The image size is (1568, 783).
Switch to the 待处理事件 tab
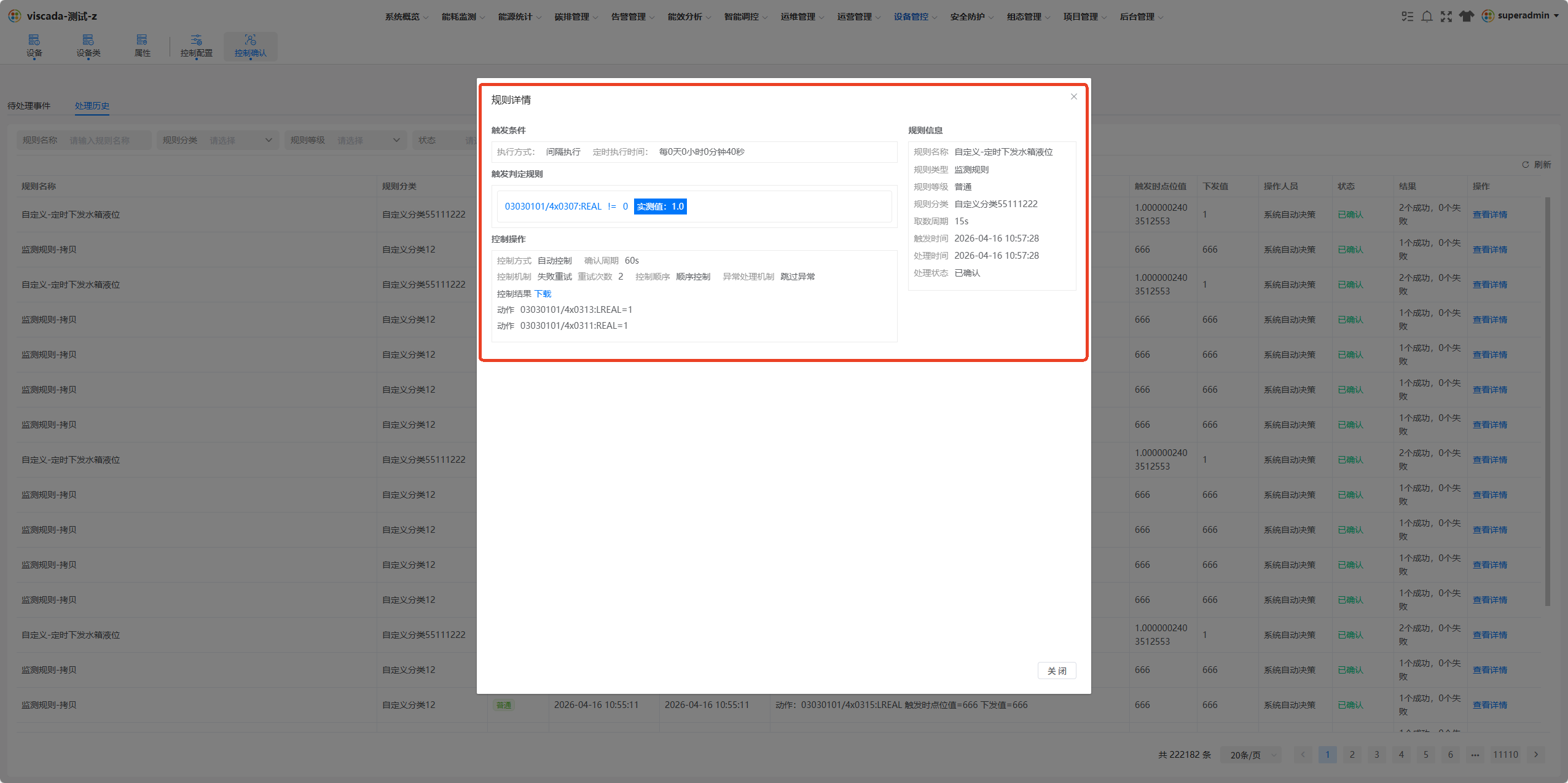(x=29, y=106)
